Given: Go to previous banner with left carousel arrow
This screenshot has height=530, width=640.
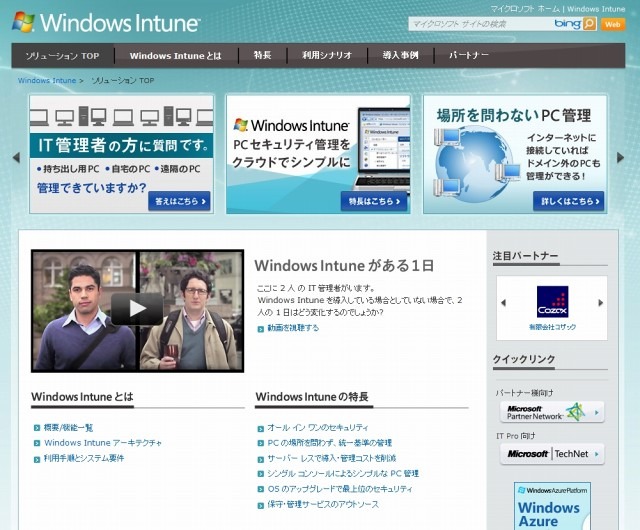Looking at the screenshot, I should [x=16, y=157].
